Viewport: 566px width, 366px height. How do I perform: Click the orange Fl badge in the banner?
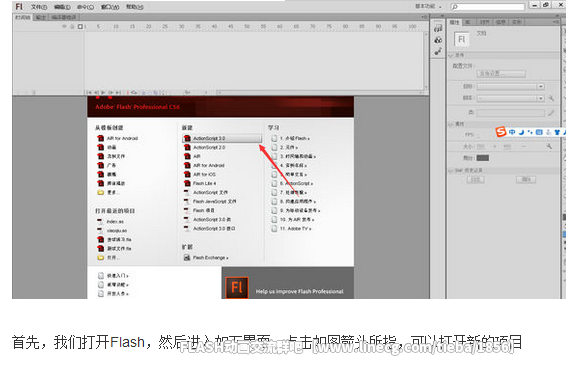[237, 287]
